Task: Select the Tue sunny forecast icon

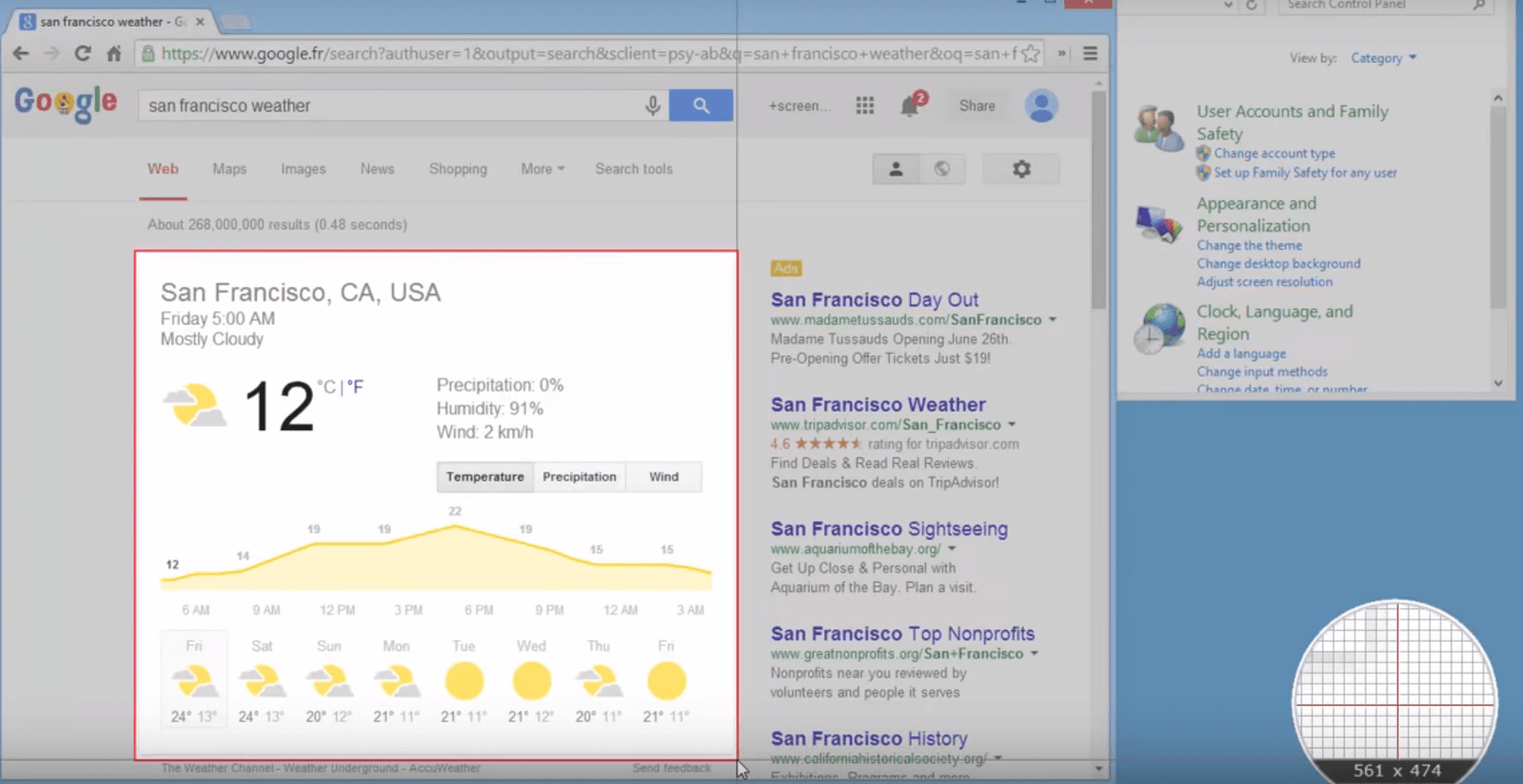Action: [x=465, y=681]
